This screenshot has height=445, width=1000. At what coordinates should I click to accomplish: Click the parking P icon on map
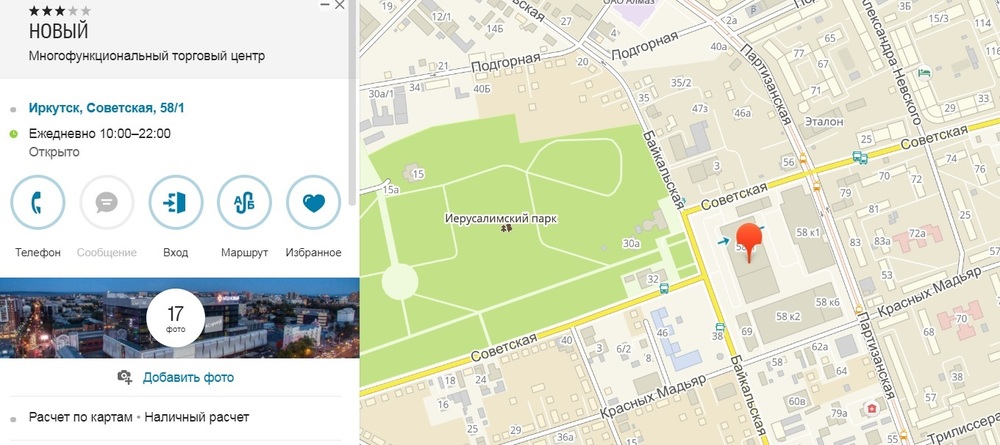pos(756,10)
